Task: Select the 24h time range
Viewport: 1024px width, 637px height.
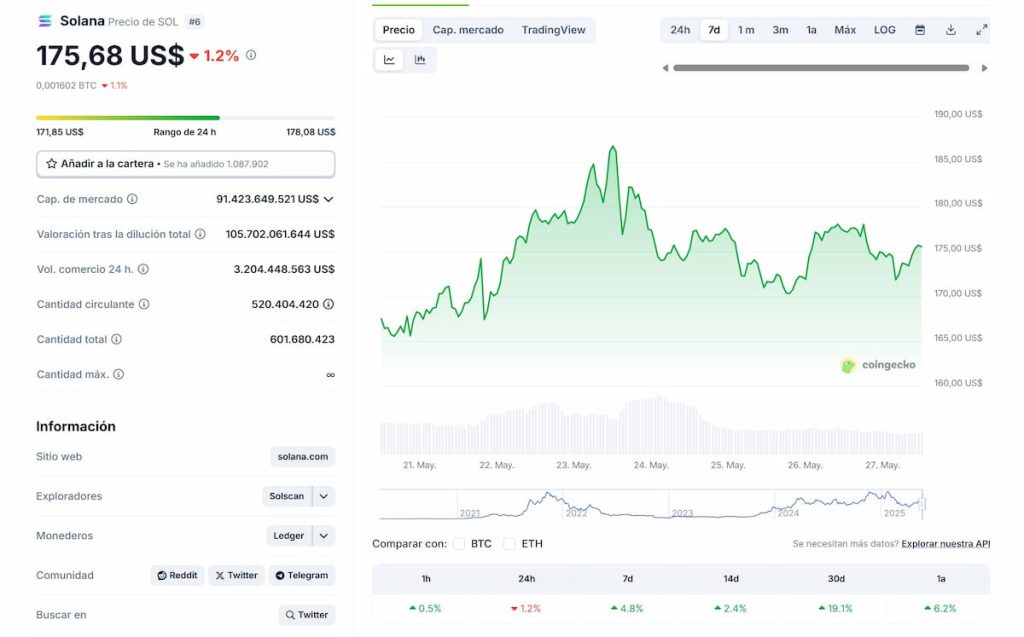Action: click(x=680, y=30)
